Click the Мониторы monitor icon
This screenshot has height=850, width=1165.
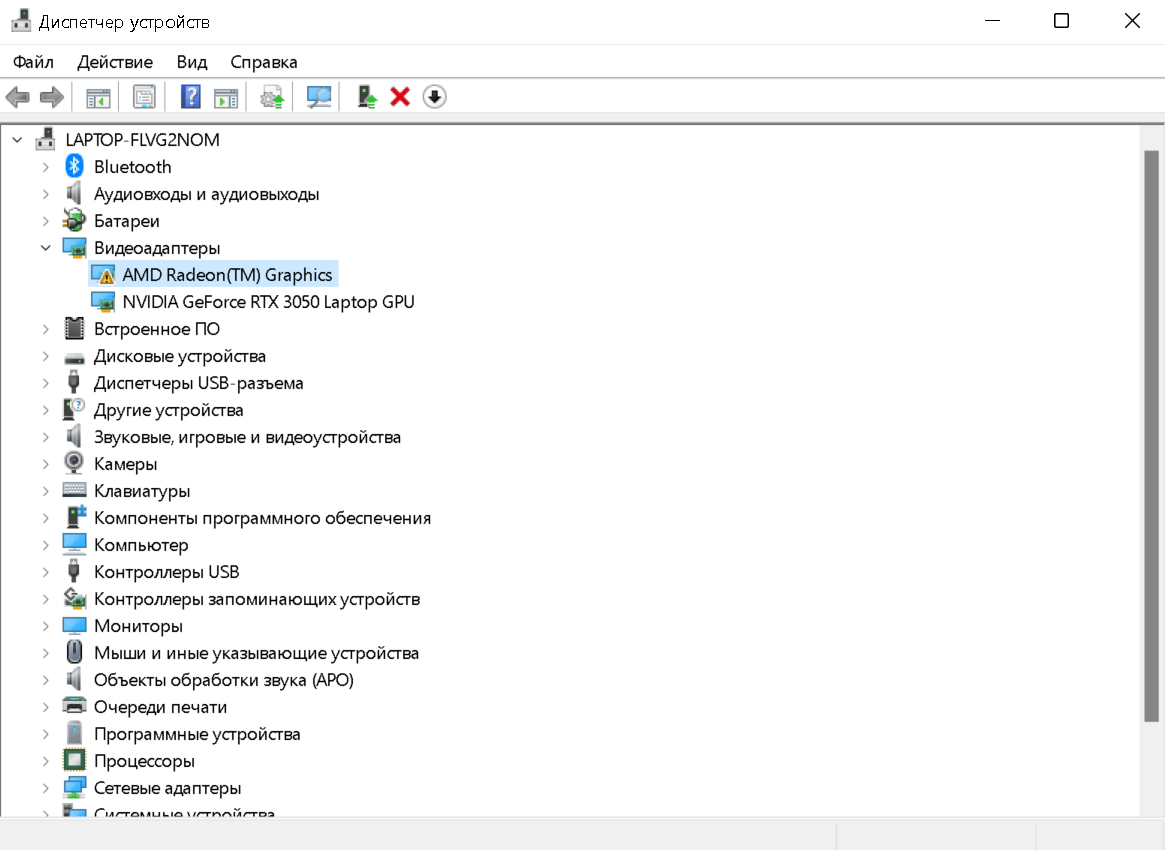coord(74,626)
